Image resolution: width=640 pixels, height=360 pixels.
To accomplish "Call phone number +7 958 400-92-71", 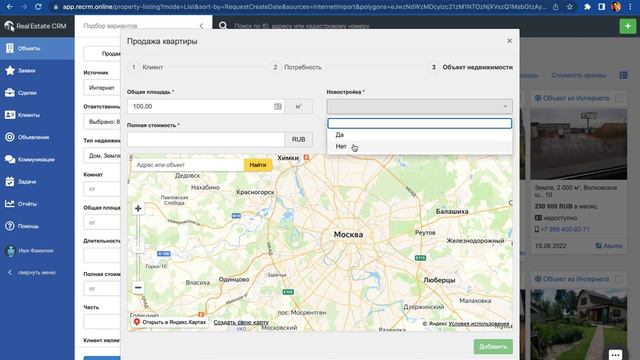I will [x=565, y=229].
